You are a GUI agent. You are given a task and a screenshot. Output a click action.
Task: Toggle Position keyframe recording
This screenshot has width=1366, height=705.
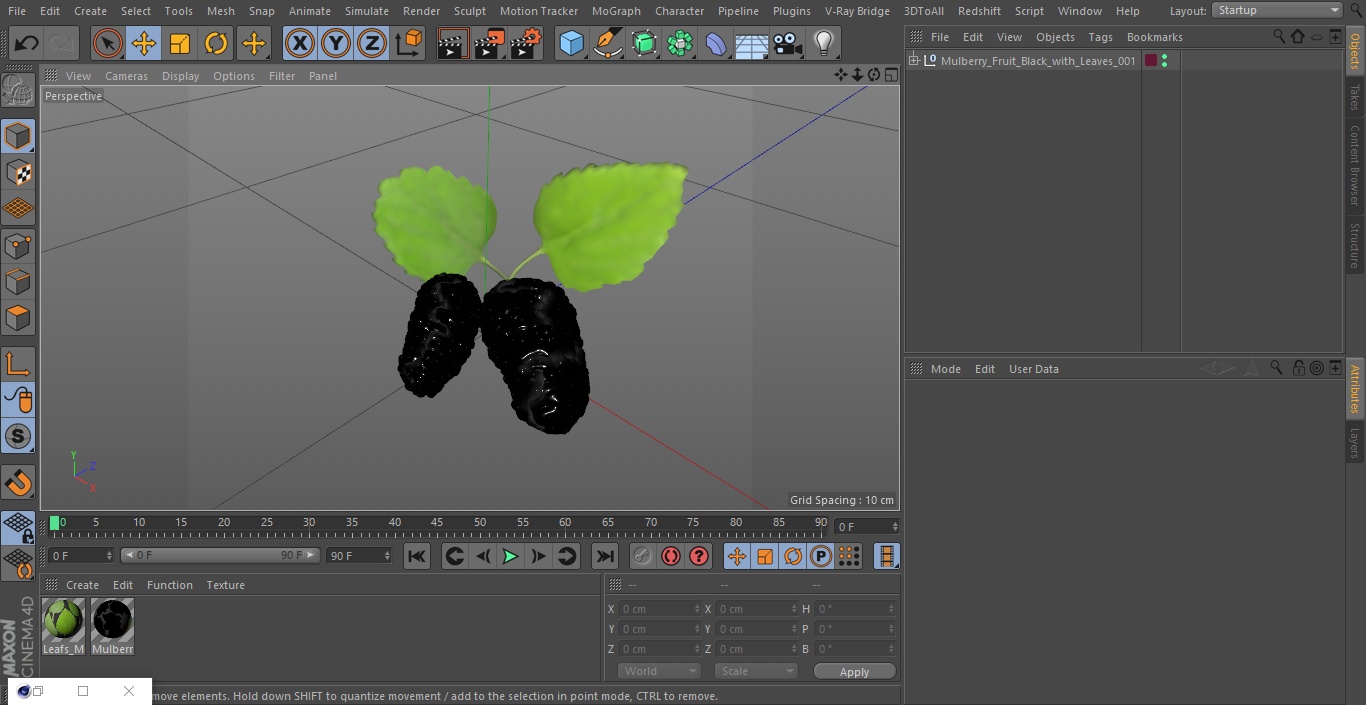click(x=737, y=556)
